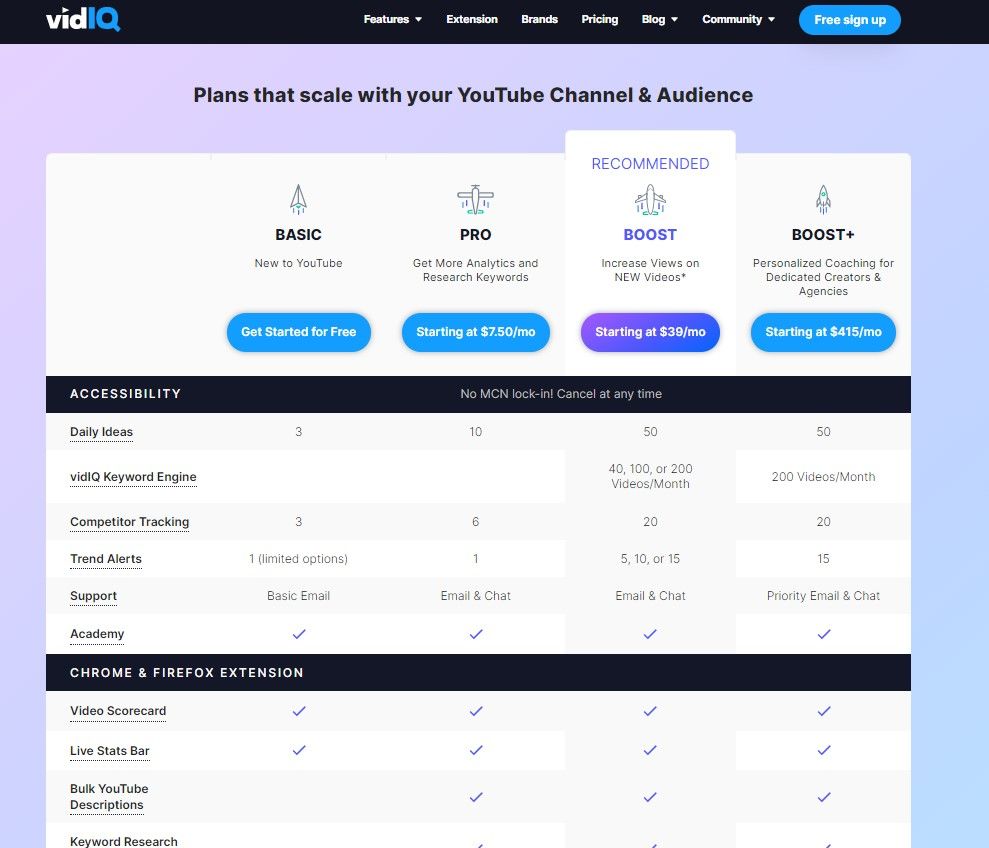
Task: Click the CHROME & FIREFOX EXTENSION header
Action: pyautogui.click(x=187, y=673)
